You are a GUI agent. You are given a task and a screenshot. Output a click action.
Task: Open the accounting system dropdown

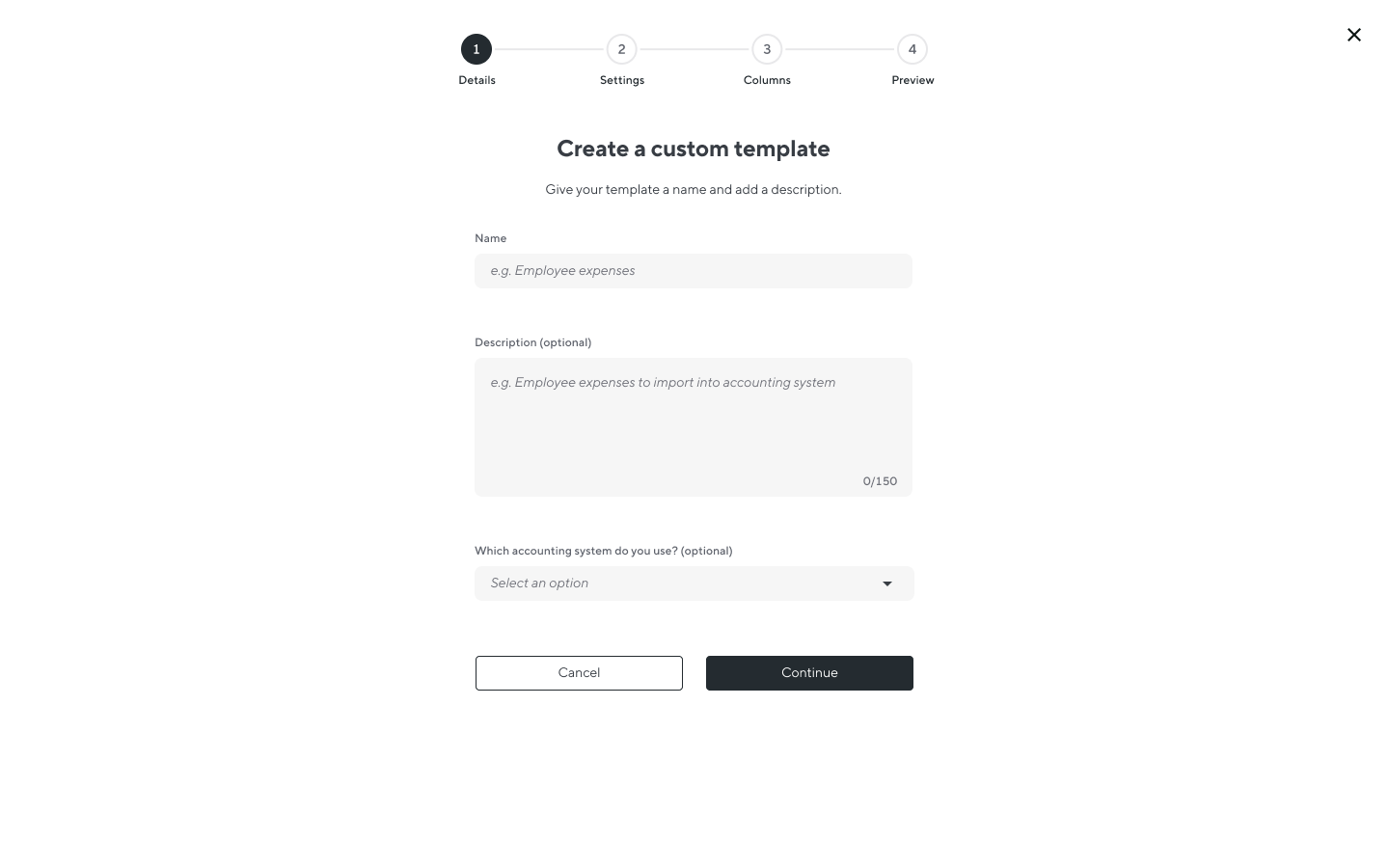pos(694,583)
